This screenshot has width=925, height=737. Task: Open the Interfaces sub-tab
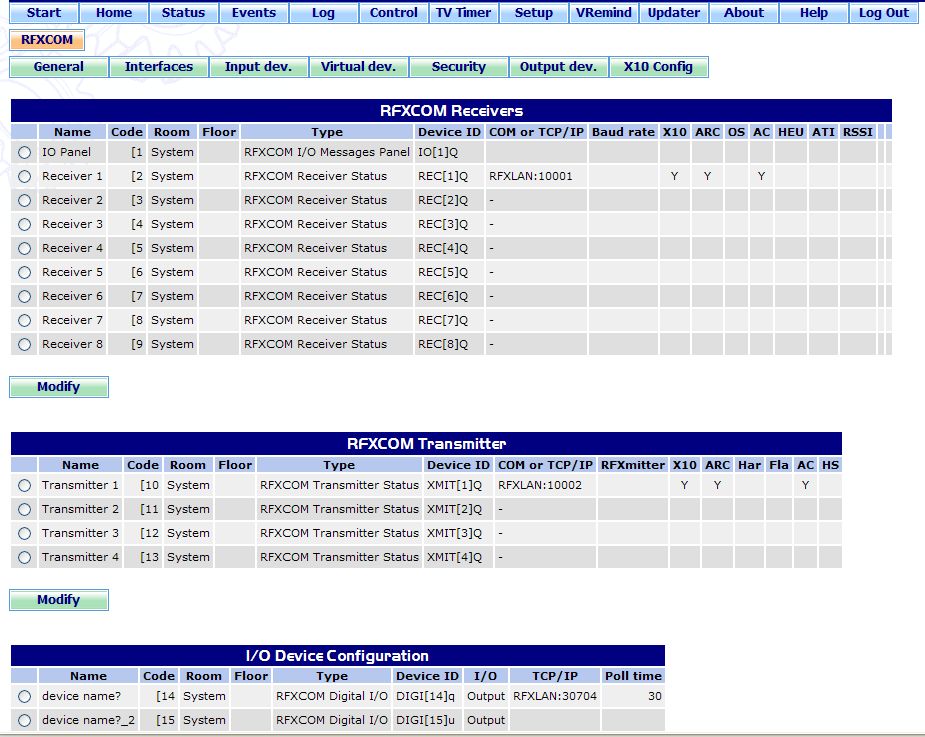pyautogui.click(x=159, y=67)
